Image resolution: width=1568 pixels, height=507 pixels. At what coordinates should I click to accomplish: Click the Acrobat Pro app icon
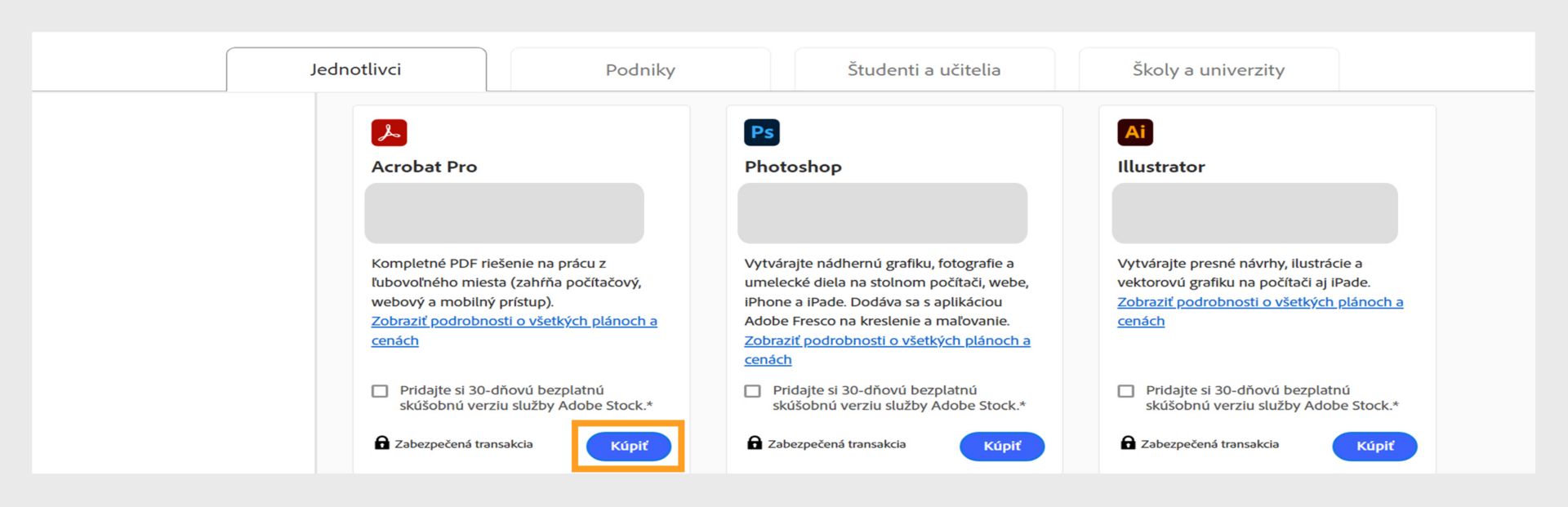(x=389, y=132)
